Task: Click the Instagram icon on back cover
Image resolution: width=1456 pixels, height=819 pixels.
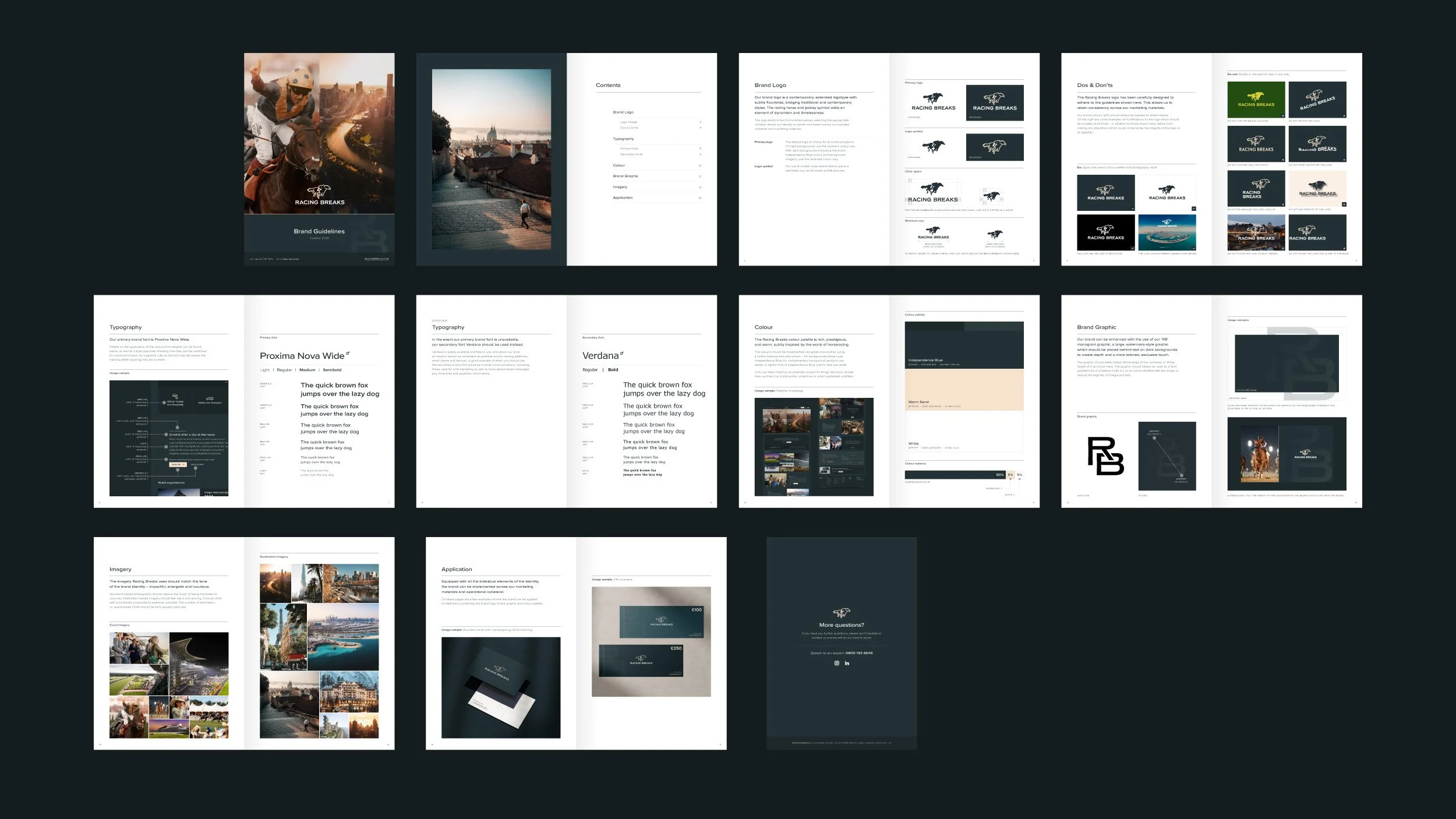Action: (x=837, y=663)
